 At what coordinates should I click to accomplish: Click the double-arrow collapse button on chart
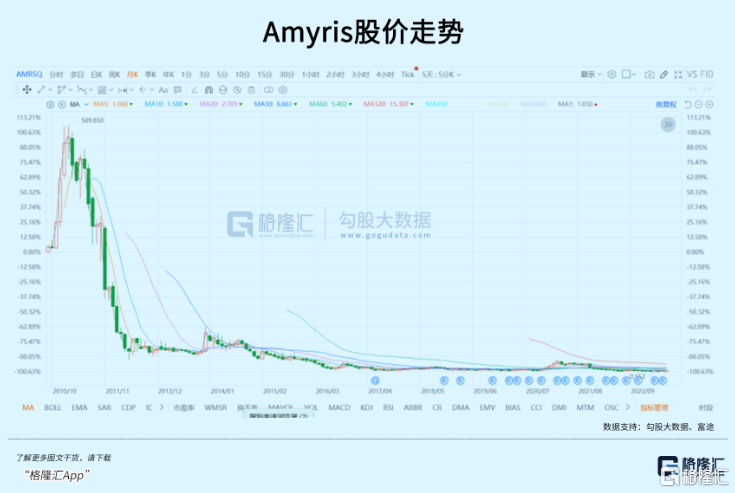click(x=668, y=125)
